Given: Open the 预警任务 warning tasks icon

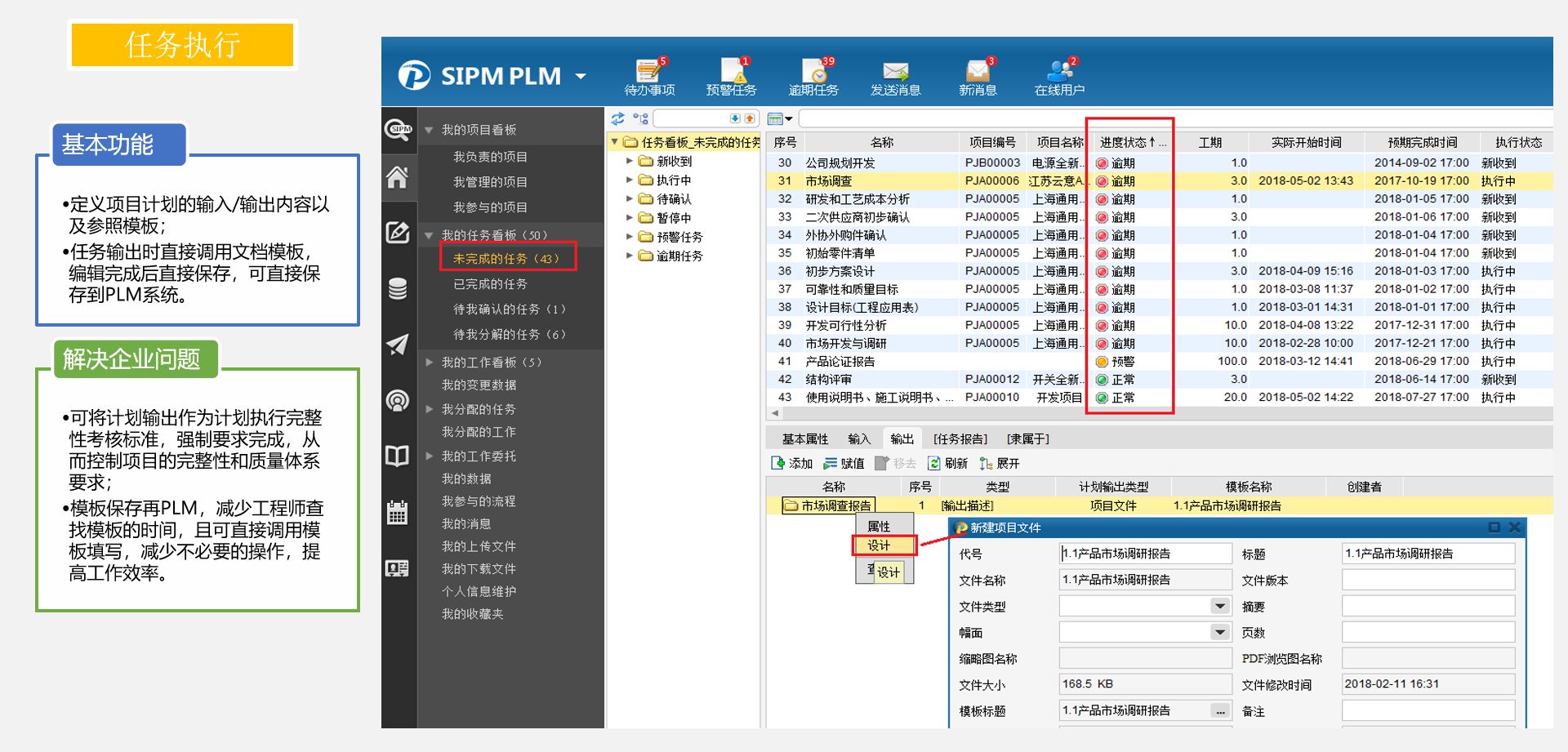Looking at the screenshot, I should [x=731, y=76].
